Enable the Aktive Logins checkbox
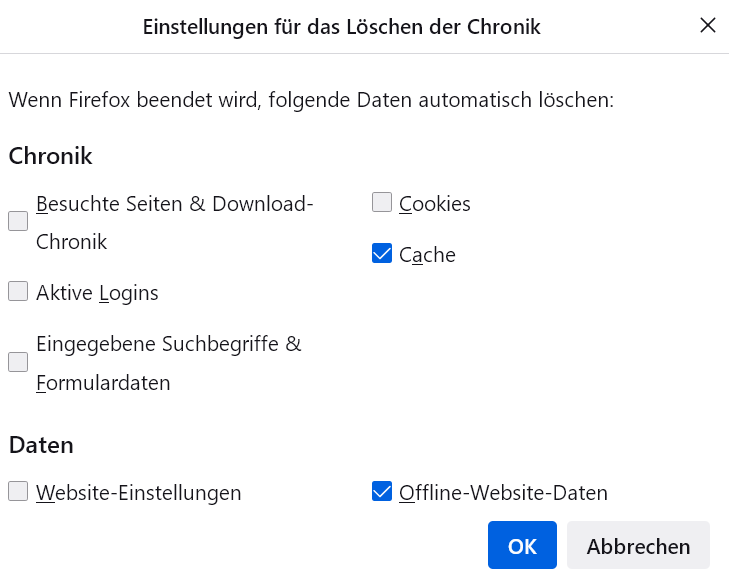The height and width of the screenshot is (579, 729). point(18,292)
